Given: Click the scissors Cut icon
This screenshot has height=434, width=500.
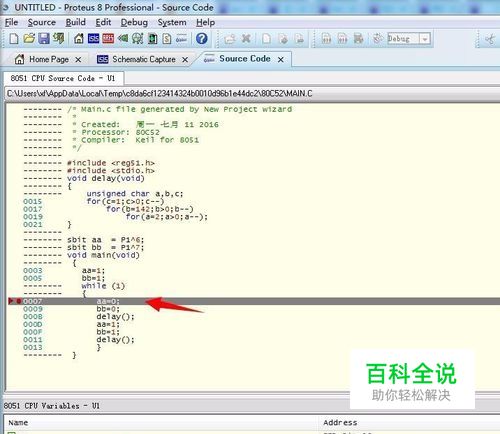Looking at the screenshot, I should (490, 39).
